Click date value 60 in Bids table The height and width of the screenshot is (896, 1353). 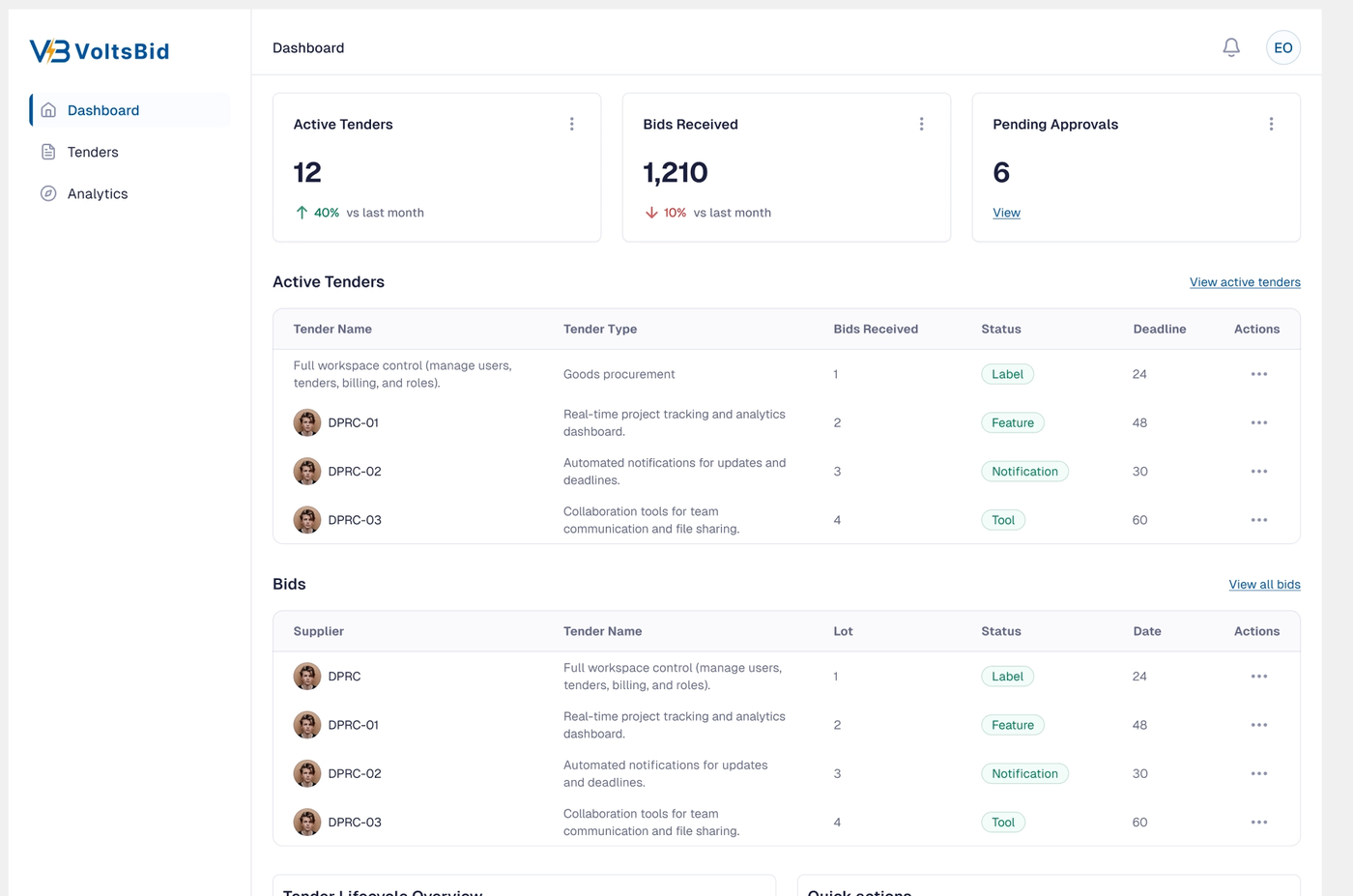pyautogui.click(x=1140, y=823)
